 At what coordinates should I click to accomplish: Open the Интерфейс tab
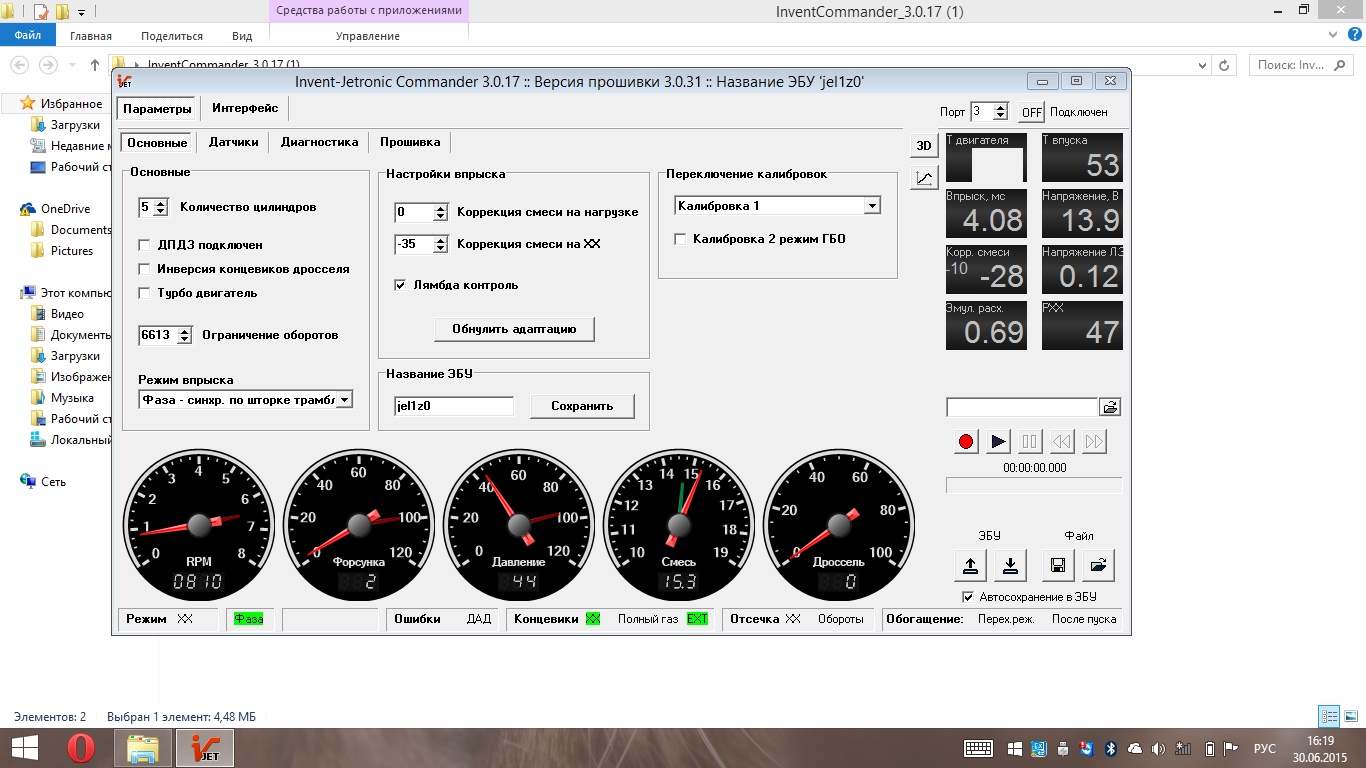pos(245,108)
